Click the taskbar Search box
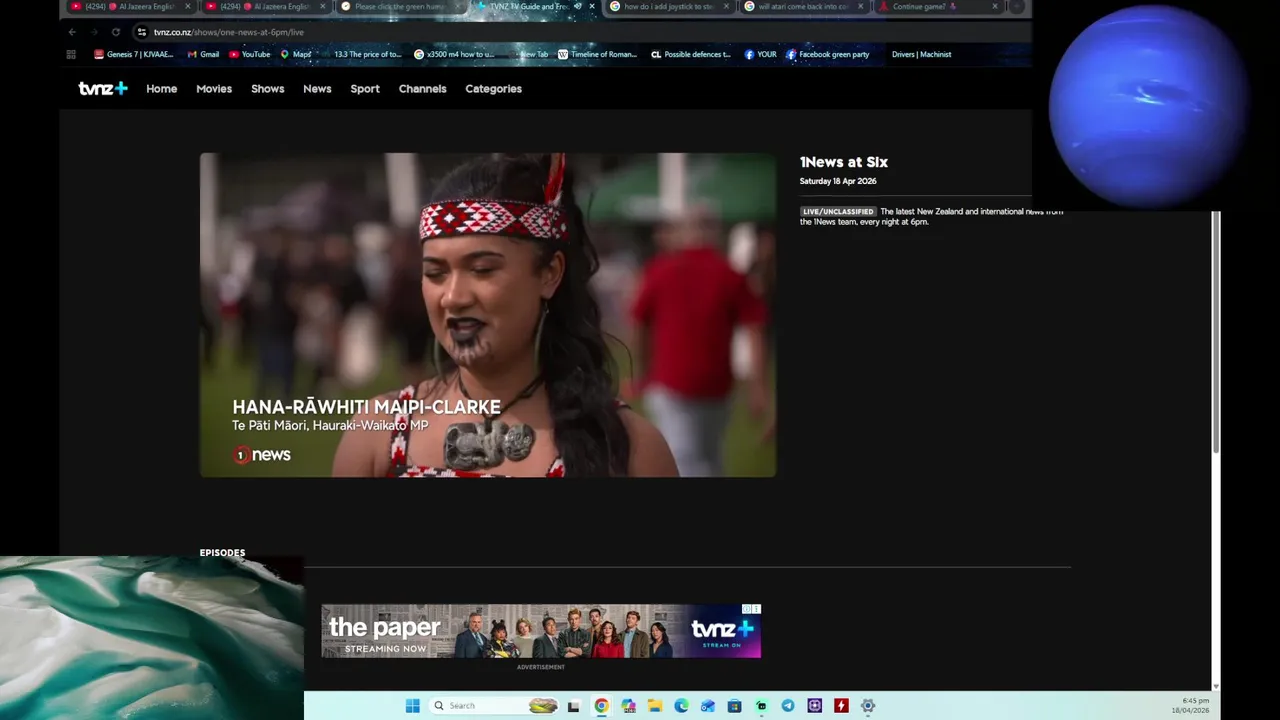Screen dimensions: 1280x720 click(494, 706)
